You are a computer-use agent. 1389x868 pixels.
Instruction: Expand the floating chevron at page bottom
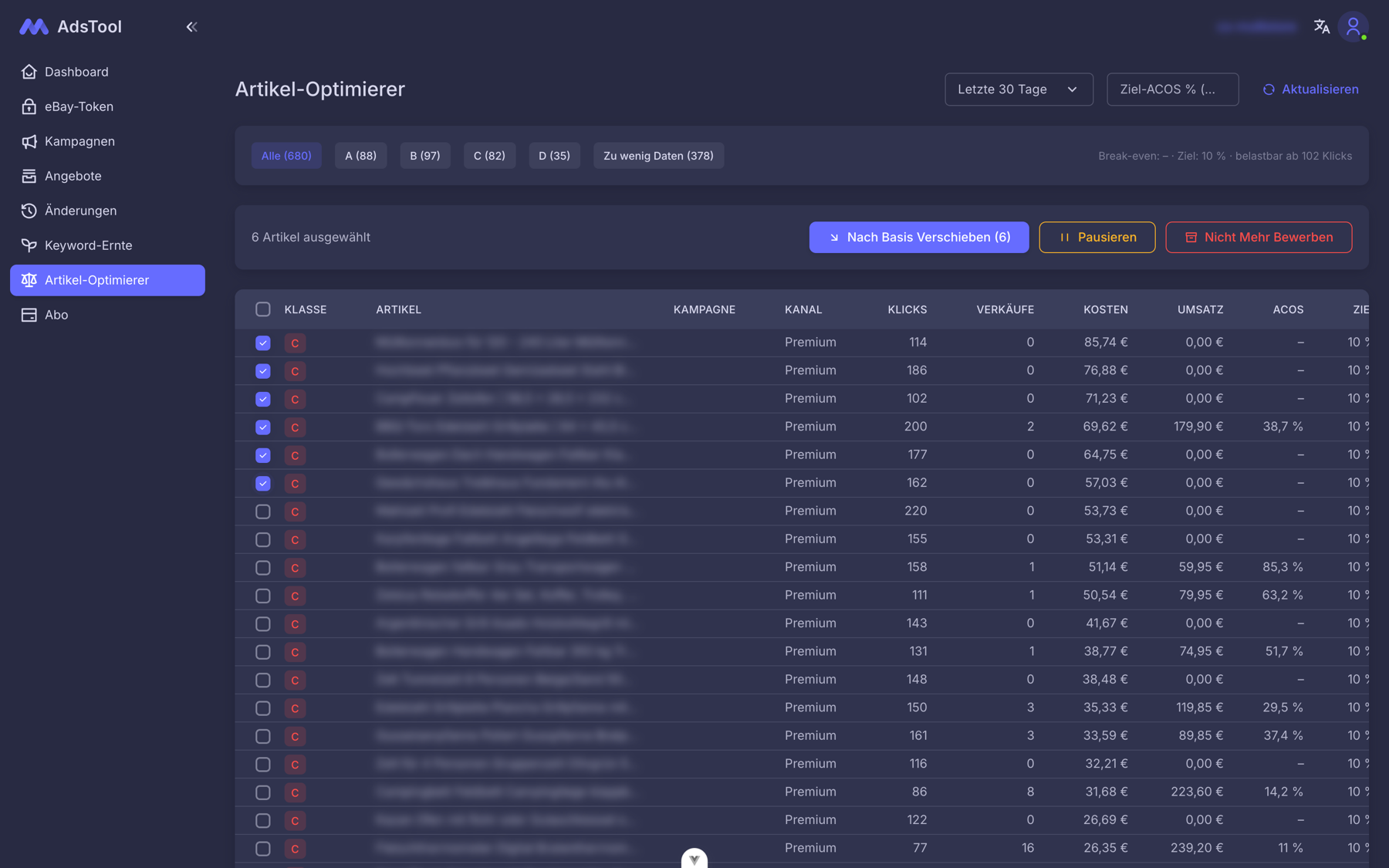tap(694, 859)
